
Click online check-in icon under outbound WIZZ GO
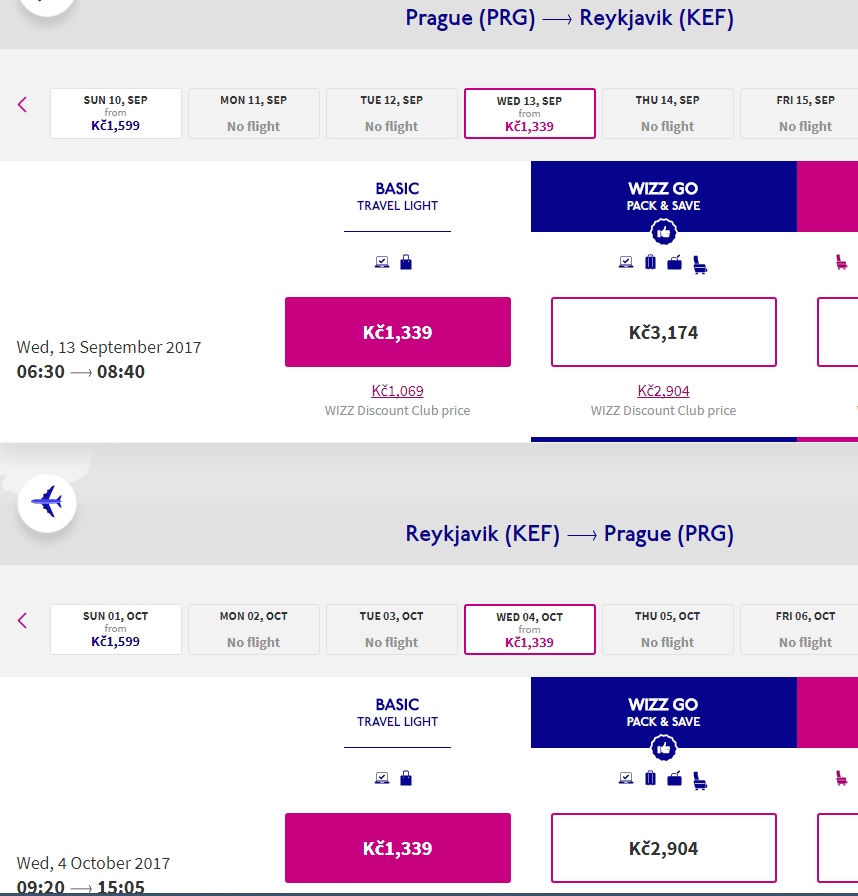pyautogui.click(x=626, y=262)
